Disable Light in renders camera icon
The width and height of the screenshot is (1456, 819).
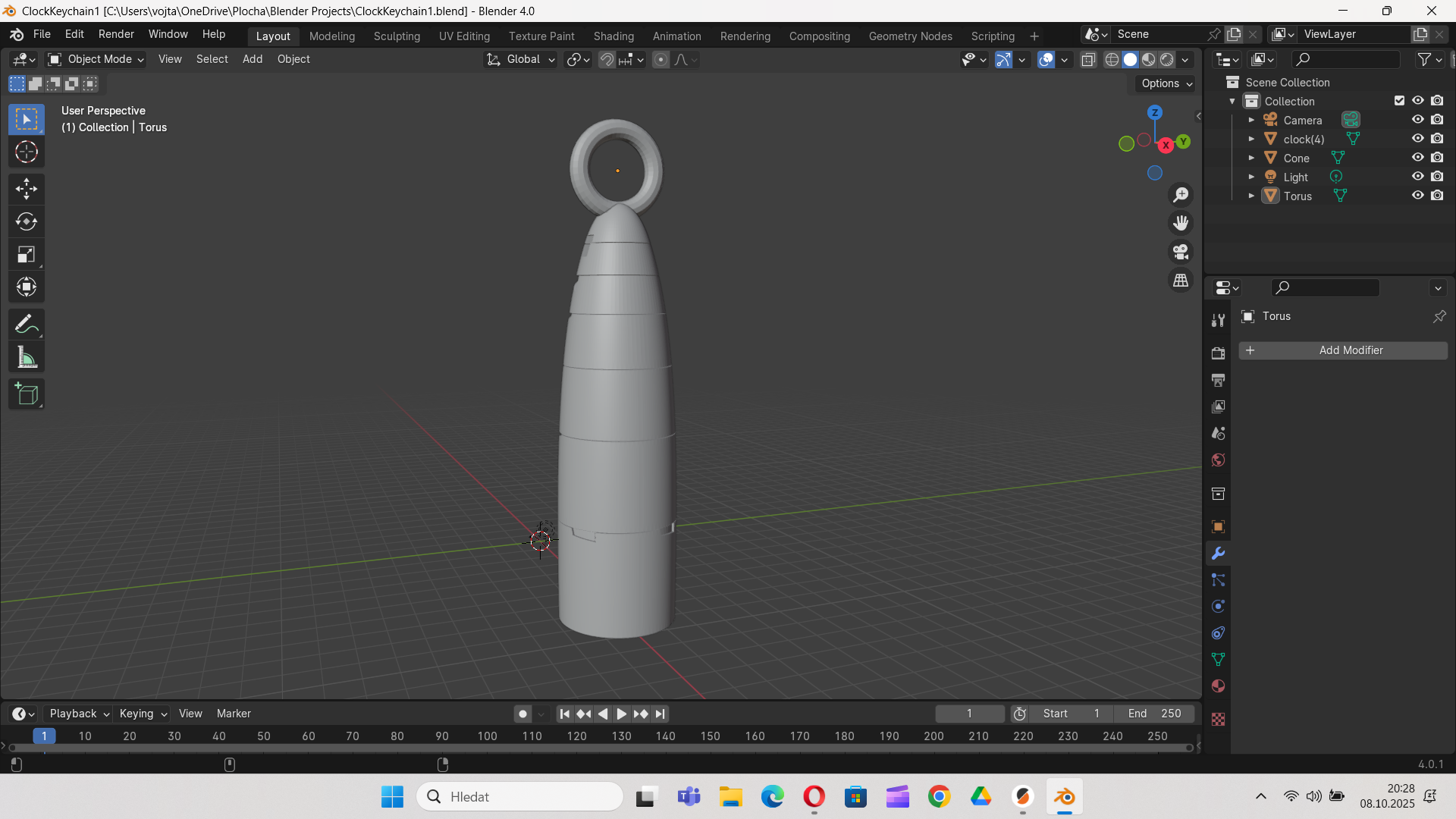tap(1437, 177)
